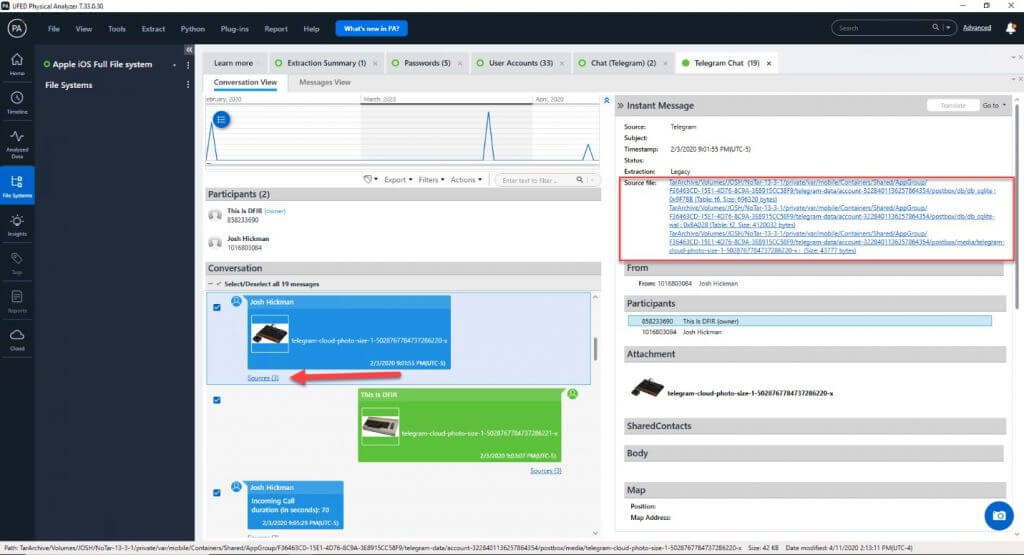The width and height of the screenshot is (1024, 555).
Task: Open the Filters dropdown
Action: point(431,180)
